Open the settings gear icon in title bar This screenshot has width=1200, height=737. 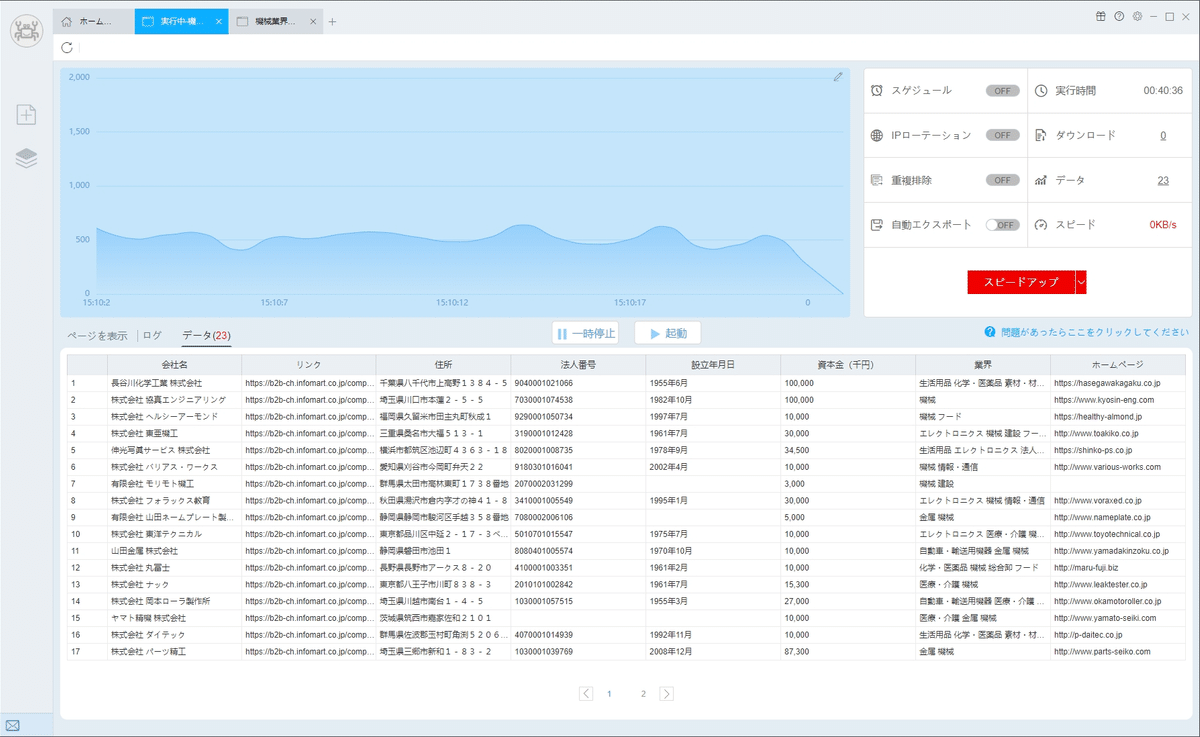[1137, 16]
